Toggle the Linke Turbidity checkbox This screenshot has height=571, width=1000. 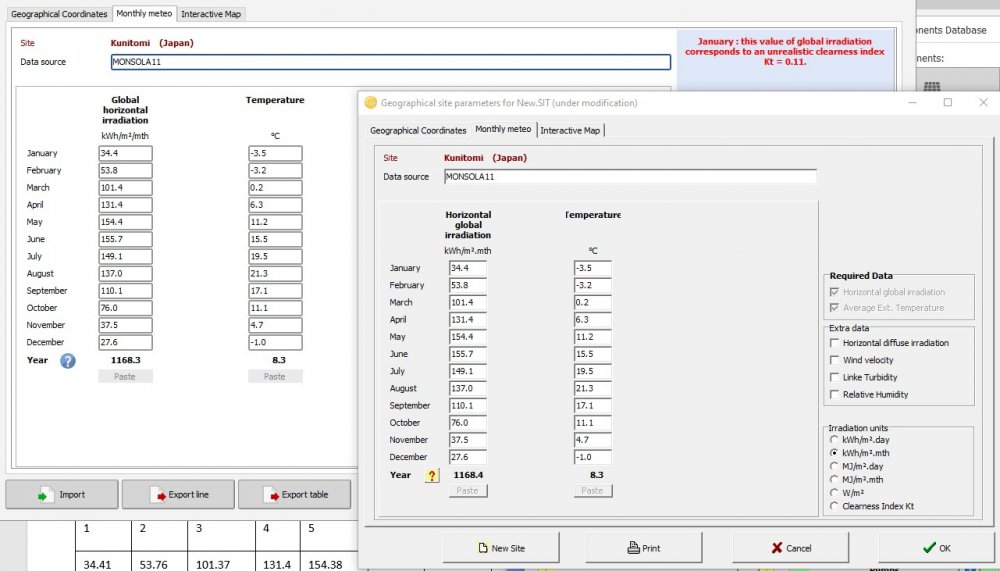(x=834, y=377)
